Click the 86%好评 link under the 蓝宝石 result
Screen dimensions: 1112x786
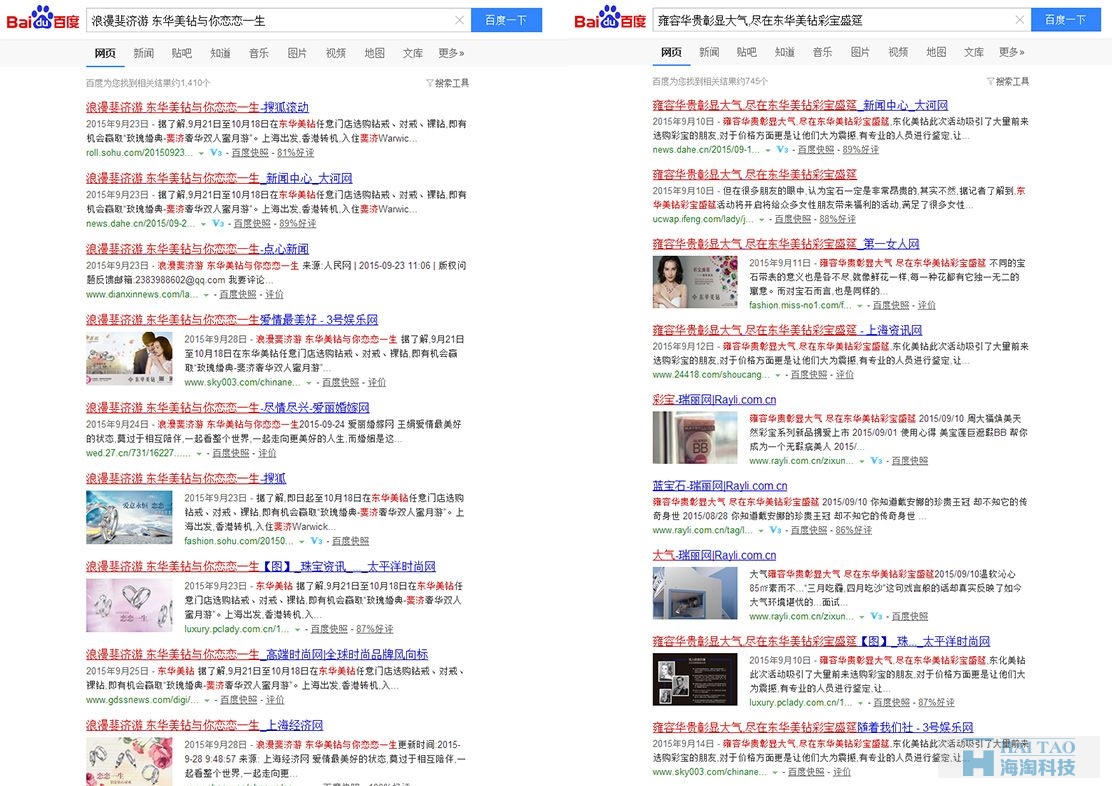[854, 531]
